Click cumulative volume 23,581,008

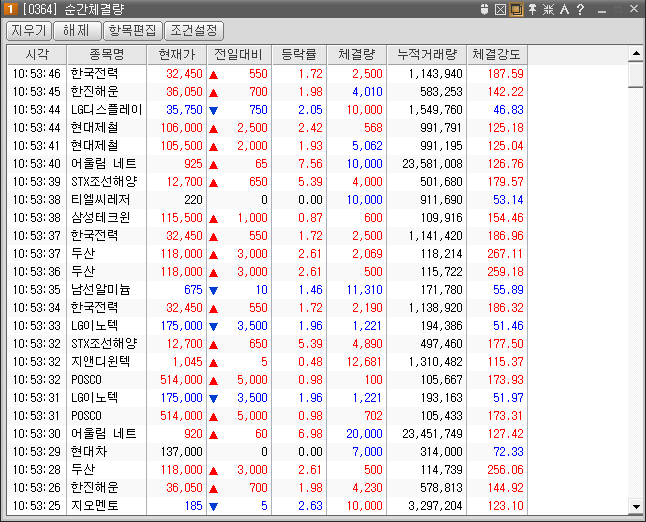433,164
